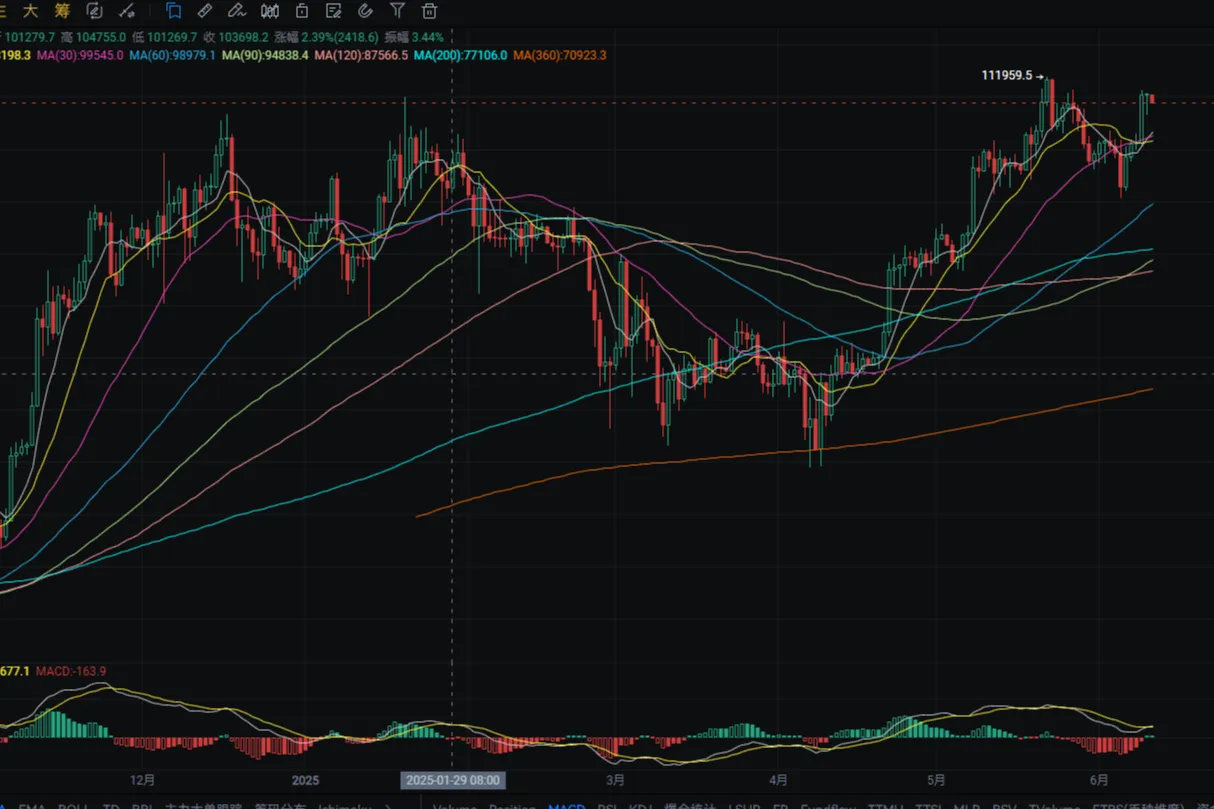Click the 筹 chip distribution button
This screenshot has height=809, width=1214.
[62, 11]
